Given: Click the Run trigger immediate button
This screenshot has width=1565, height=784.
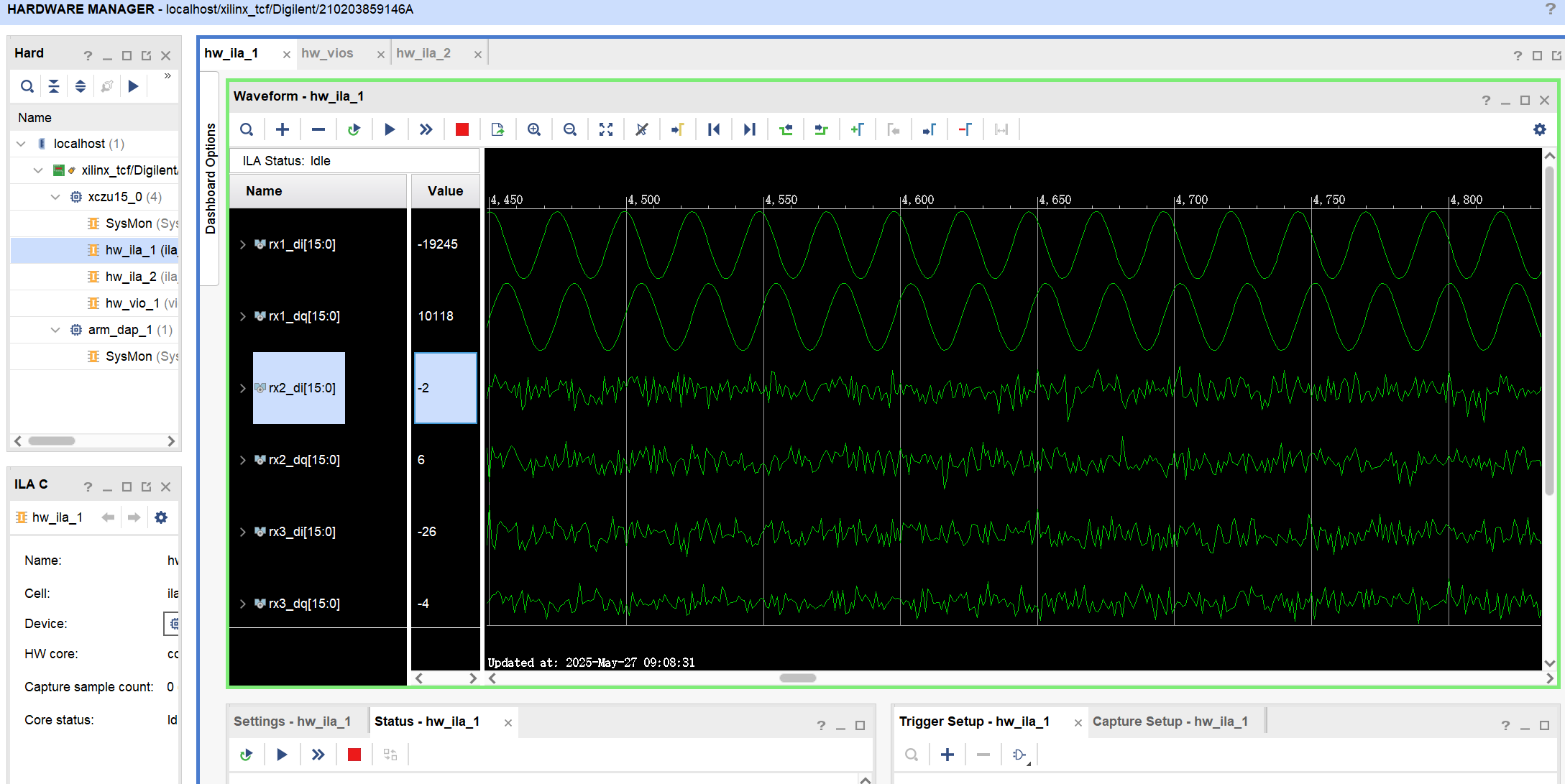Looking at the screenshot, I should pos(426,129).
